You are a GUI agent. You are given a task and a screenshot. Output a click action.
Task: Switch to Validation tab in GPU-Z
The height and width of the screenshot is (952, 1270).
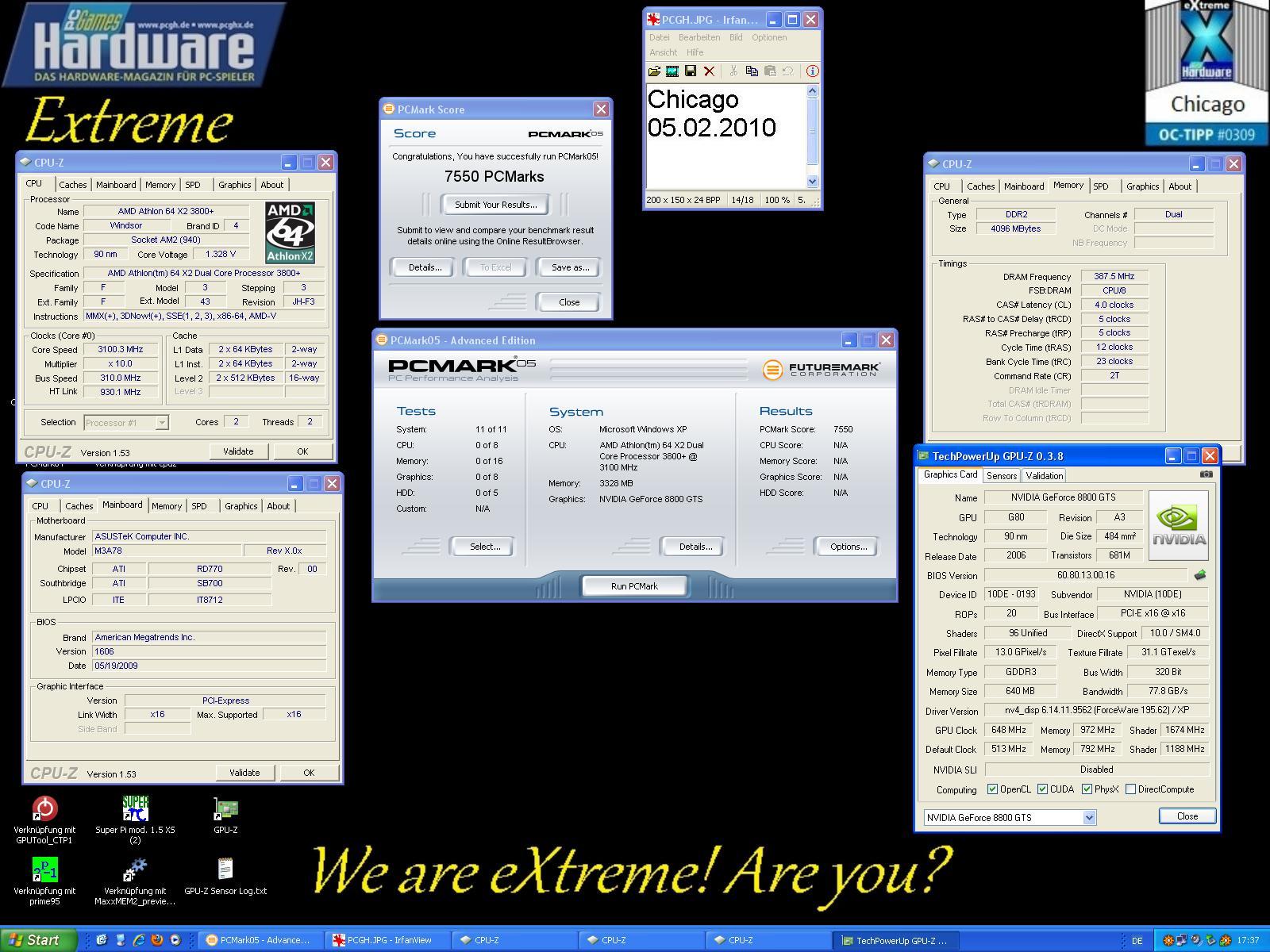1044,476
